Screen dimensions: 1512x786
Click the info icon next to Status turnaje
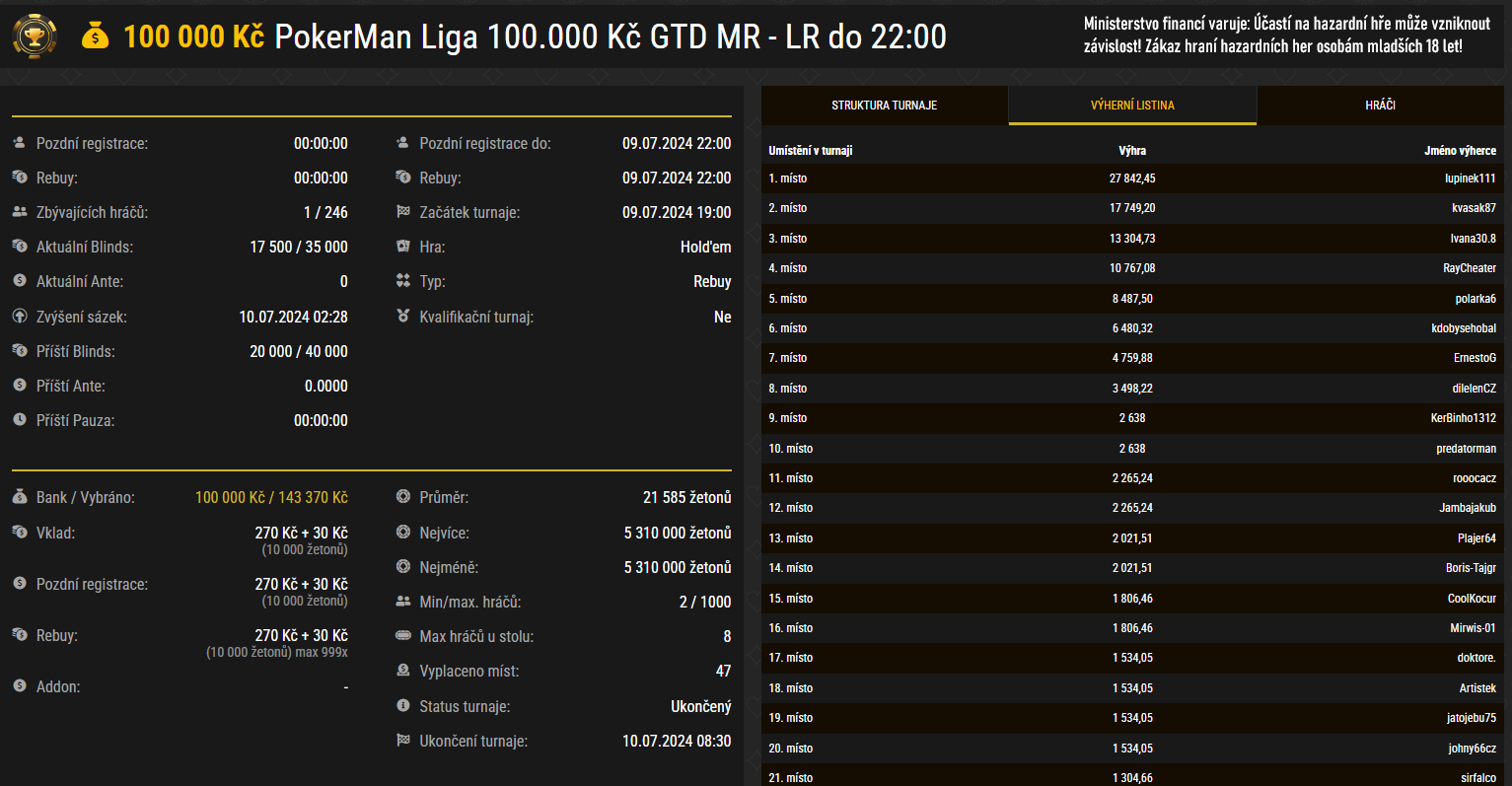click(402, 706)
